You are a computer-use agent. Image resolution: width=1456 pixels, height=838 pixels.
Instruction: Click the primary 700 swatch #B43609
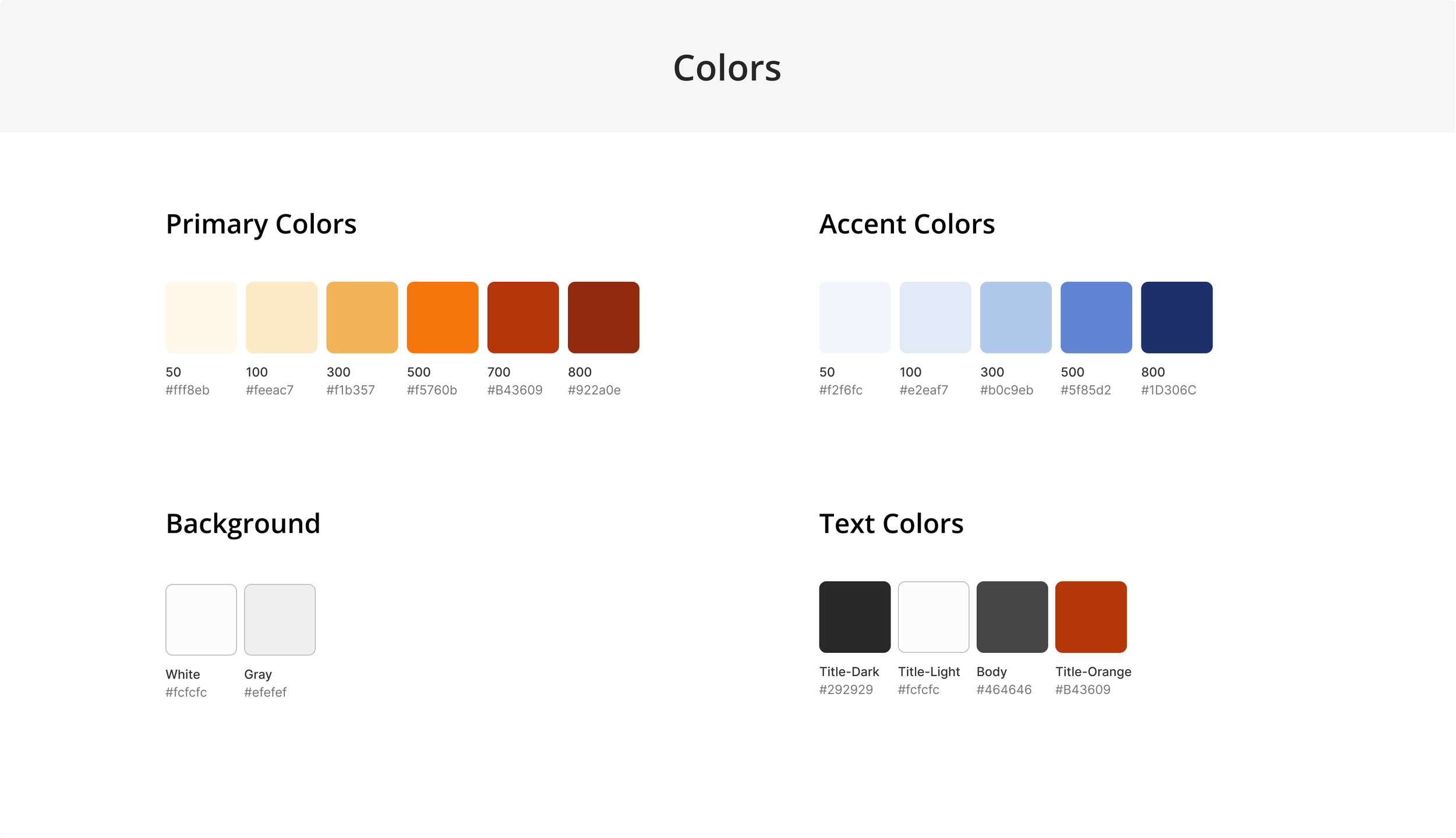point(522,317)
